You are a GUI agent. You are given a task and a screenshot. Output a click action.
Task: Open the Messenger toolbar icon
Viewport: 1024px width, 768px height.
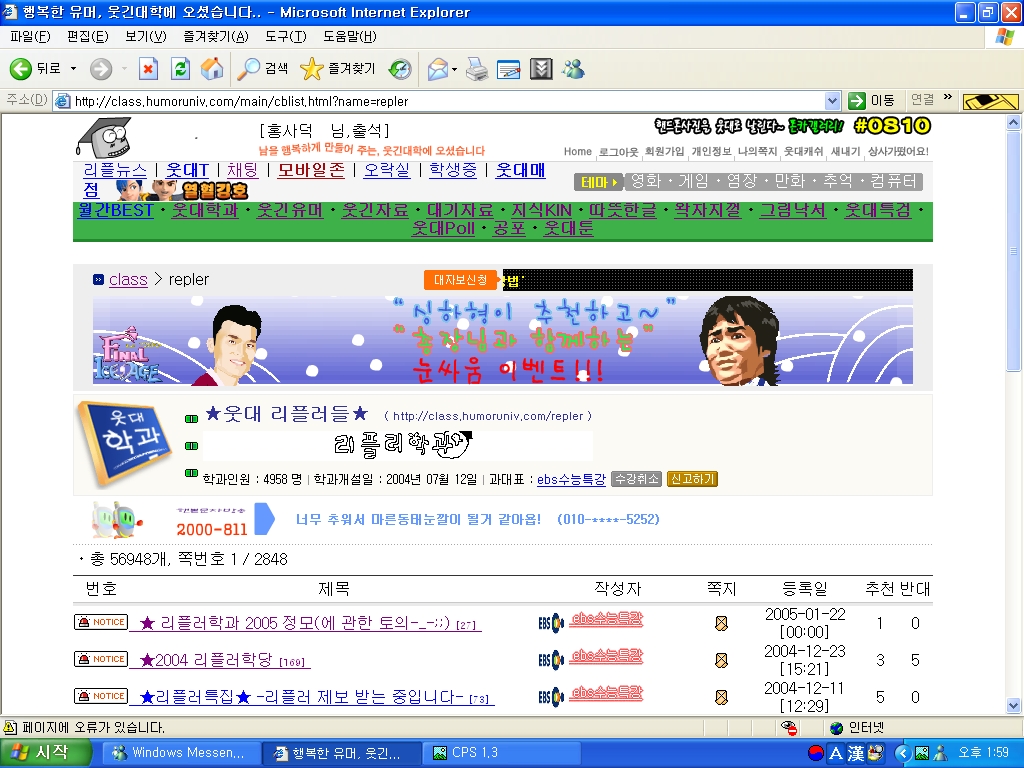(x=573, y=69)
